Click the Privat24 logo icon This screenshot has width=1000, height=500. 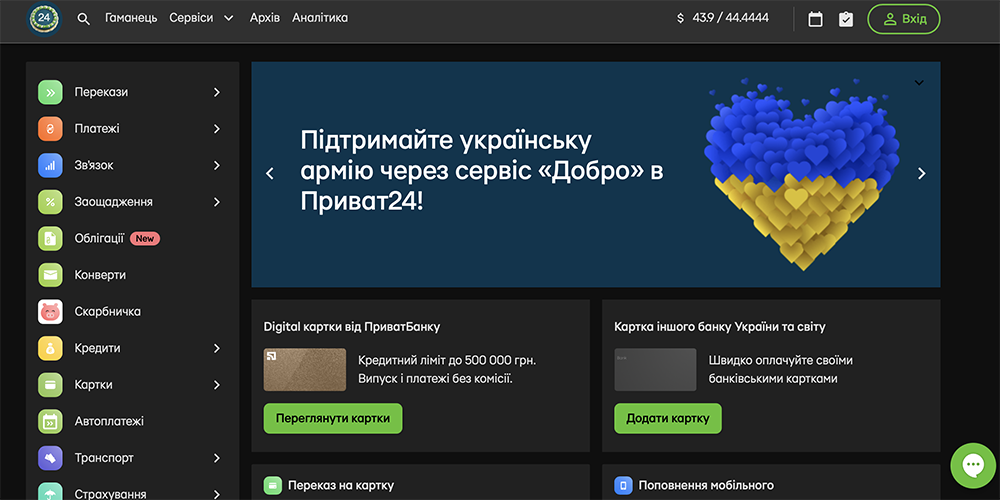pos(45,18)
